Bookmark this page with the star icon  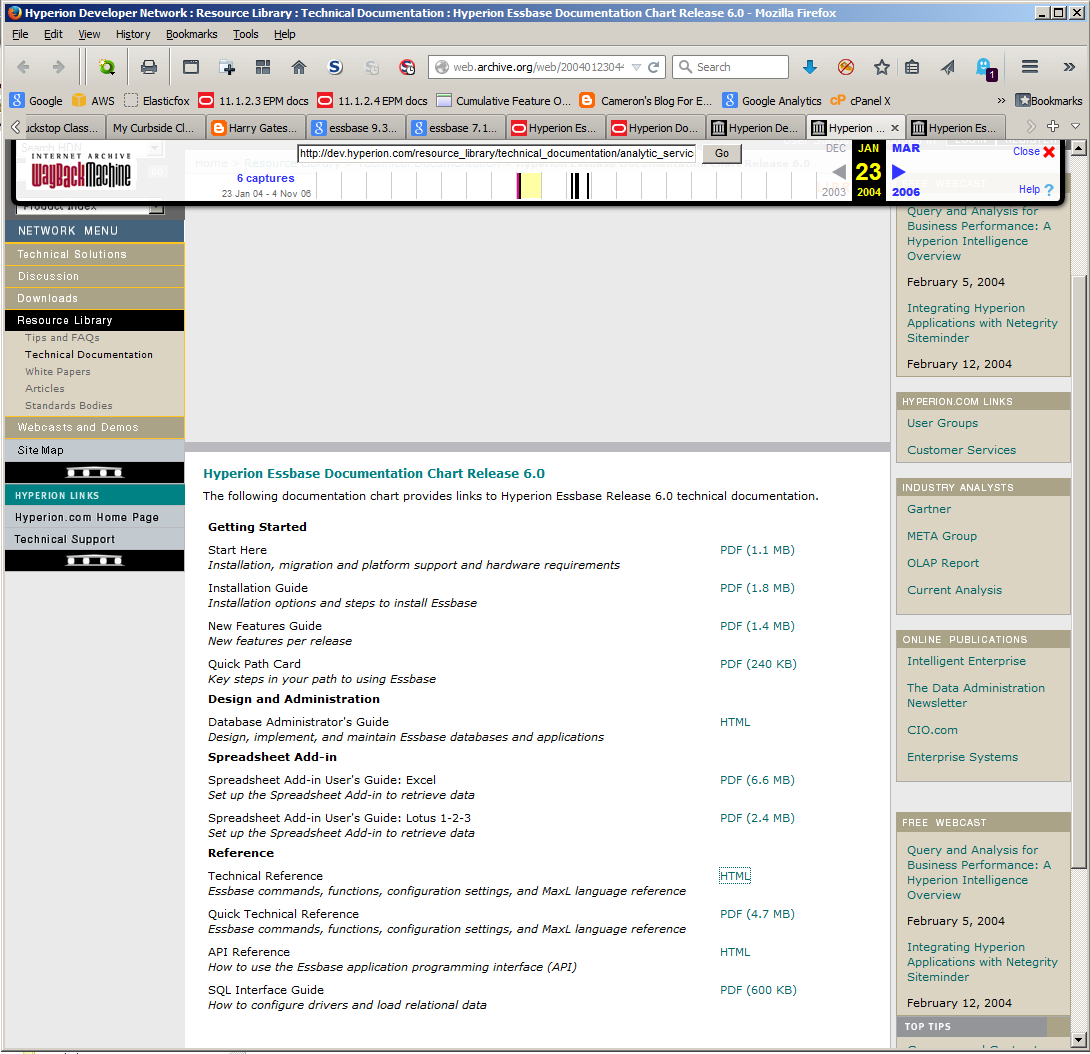(881, 67)
